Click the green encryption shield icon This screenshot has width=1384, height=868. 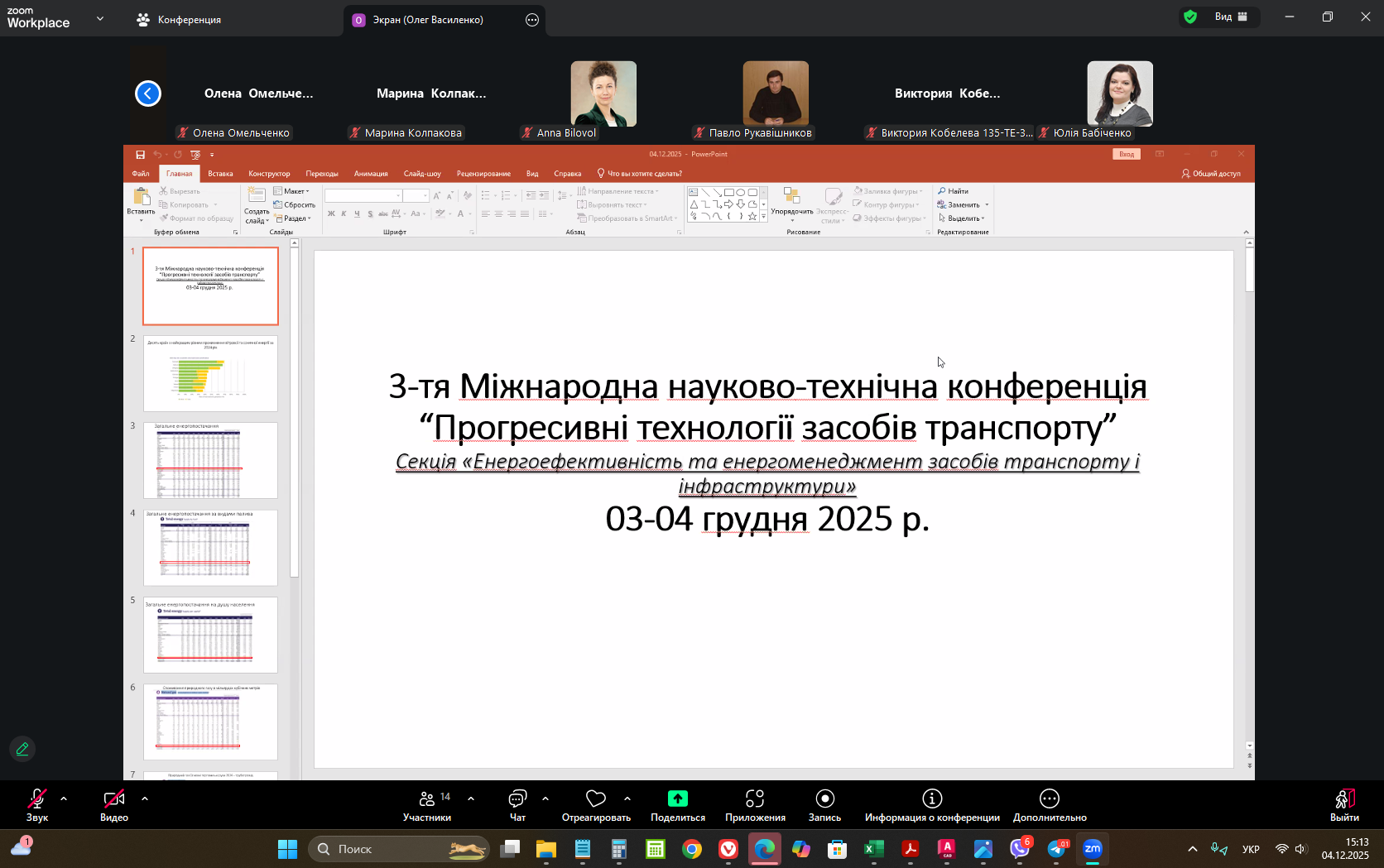click(x=1190, y=17)
